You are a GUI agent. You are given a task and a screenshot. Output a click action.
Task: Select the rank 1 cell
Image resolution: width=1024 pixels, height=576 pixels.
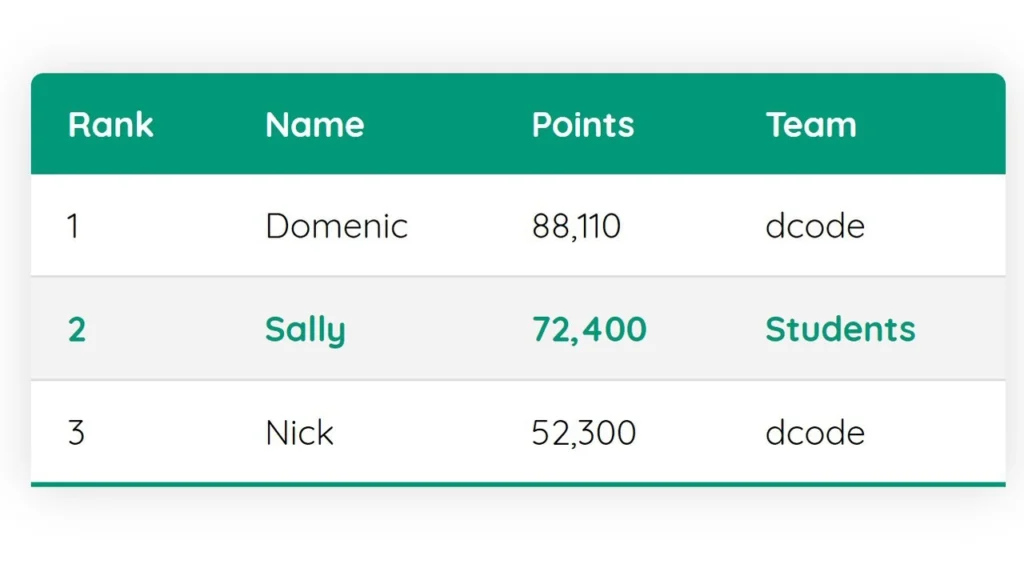pyautogui.click(x=73, y=226)
